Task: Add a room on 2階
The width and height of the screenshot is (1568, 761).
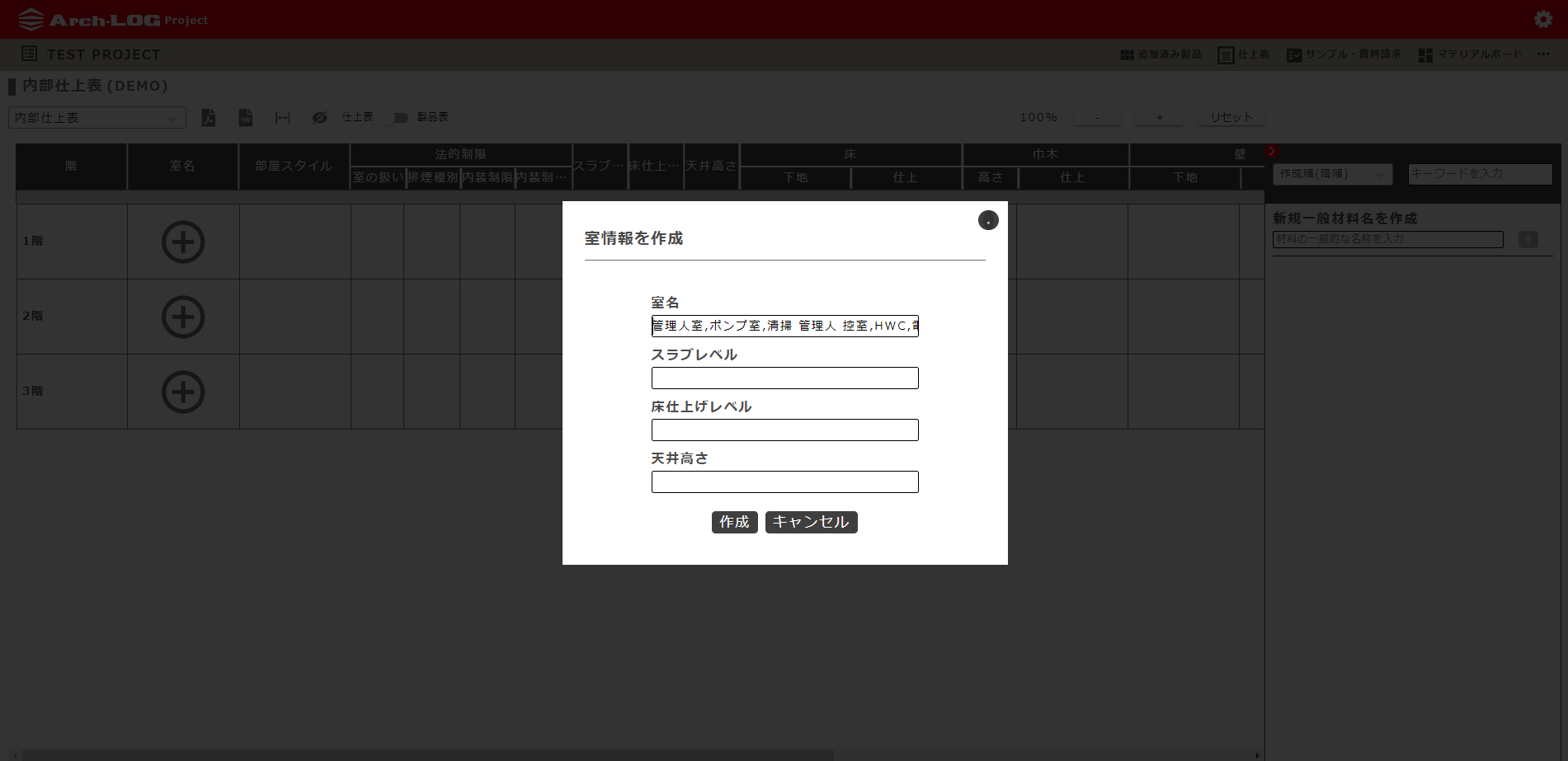Action: click(183, 317)
